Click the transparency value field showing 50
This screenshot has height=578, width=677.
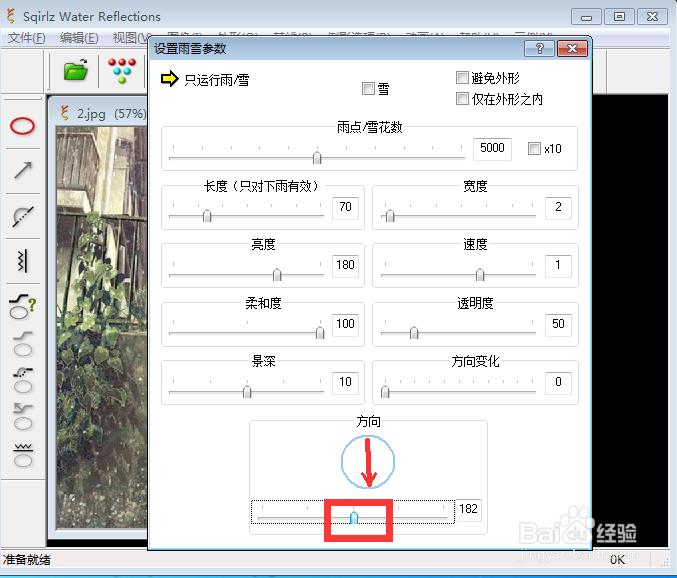[x=558, y=325]
